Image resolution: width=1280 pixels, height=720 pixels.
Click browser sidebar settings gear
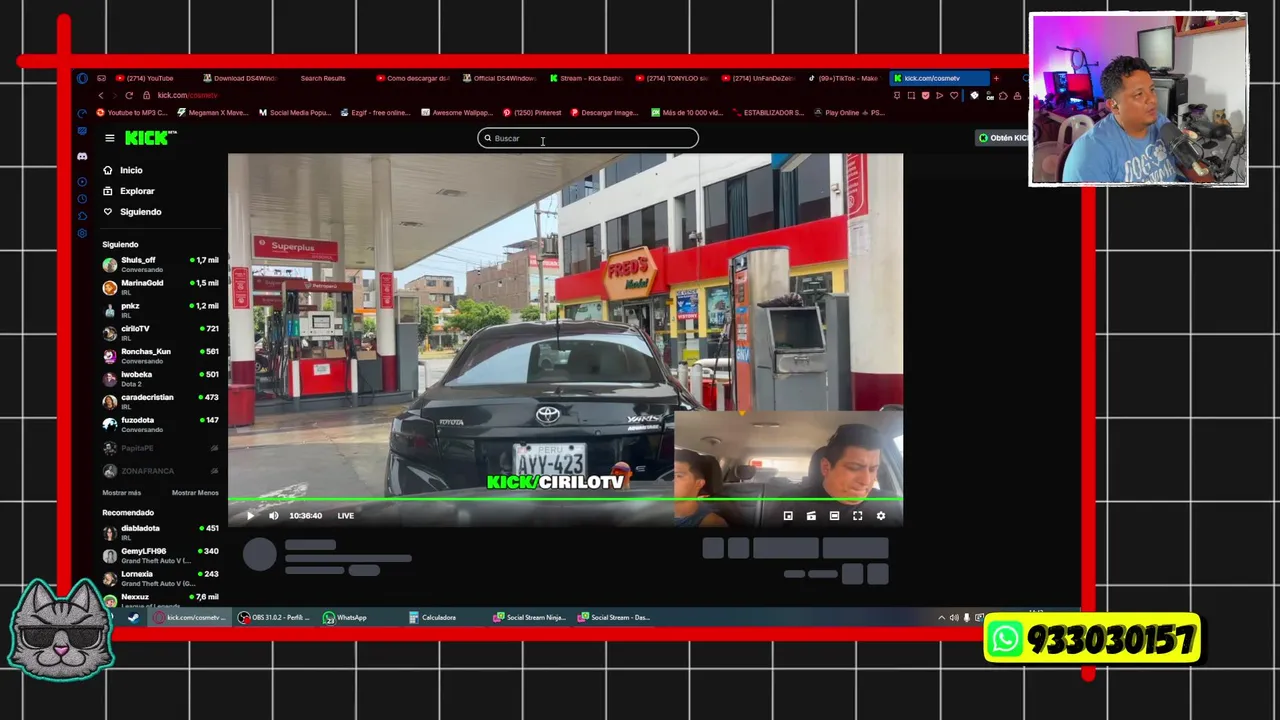point(82,234)
